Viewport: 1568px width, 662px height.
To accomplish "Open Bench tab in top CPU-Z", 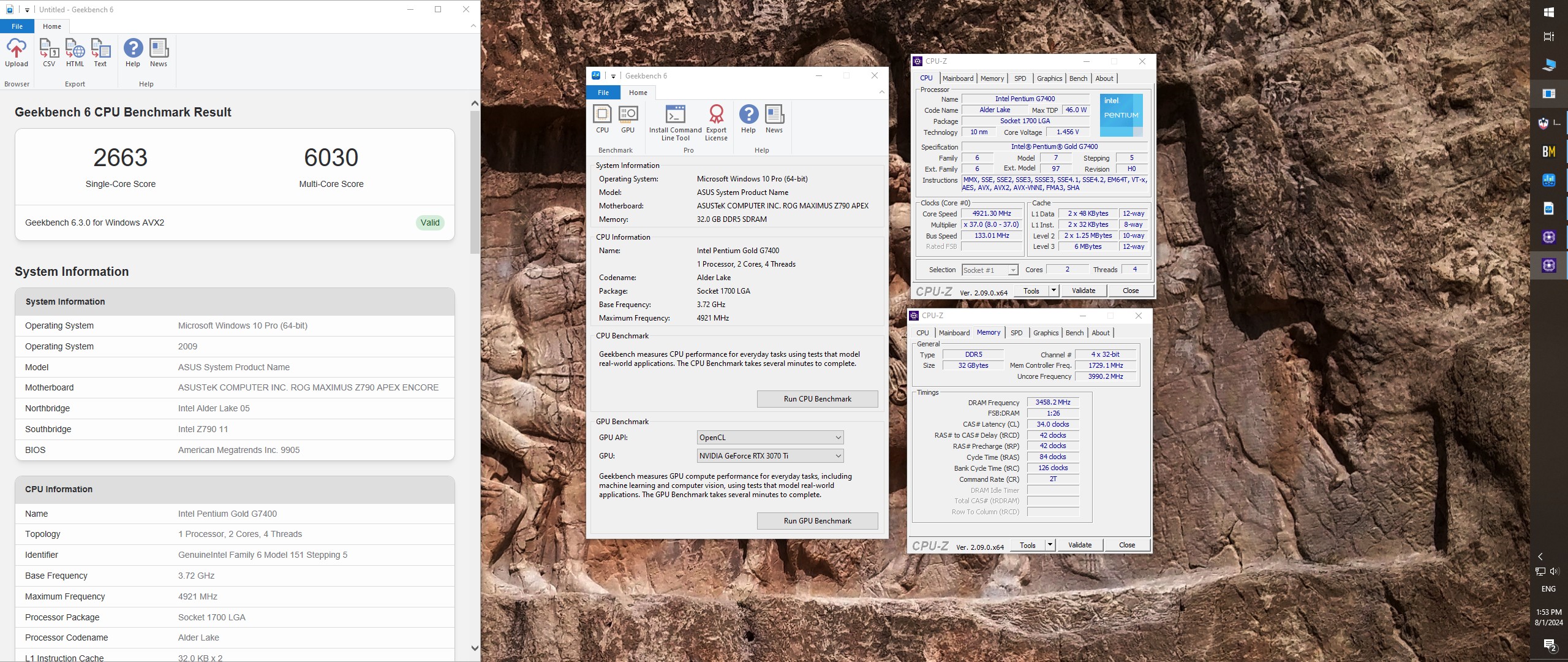I will [x=1078, y=78].
